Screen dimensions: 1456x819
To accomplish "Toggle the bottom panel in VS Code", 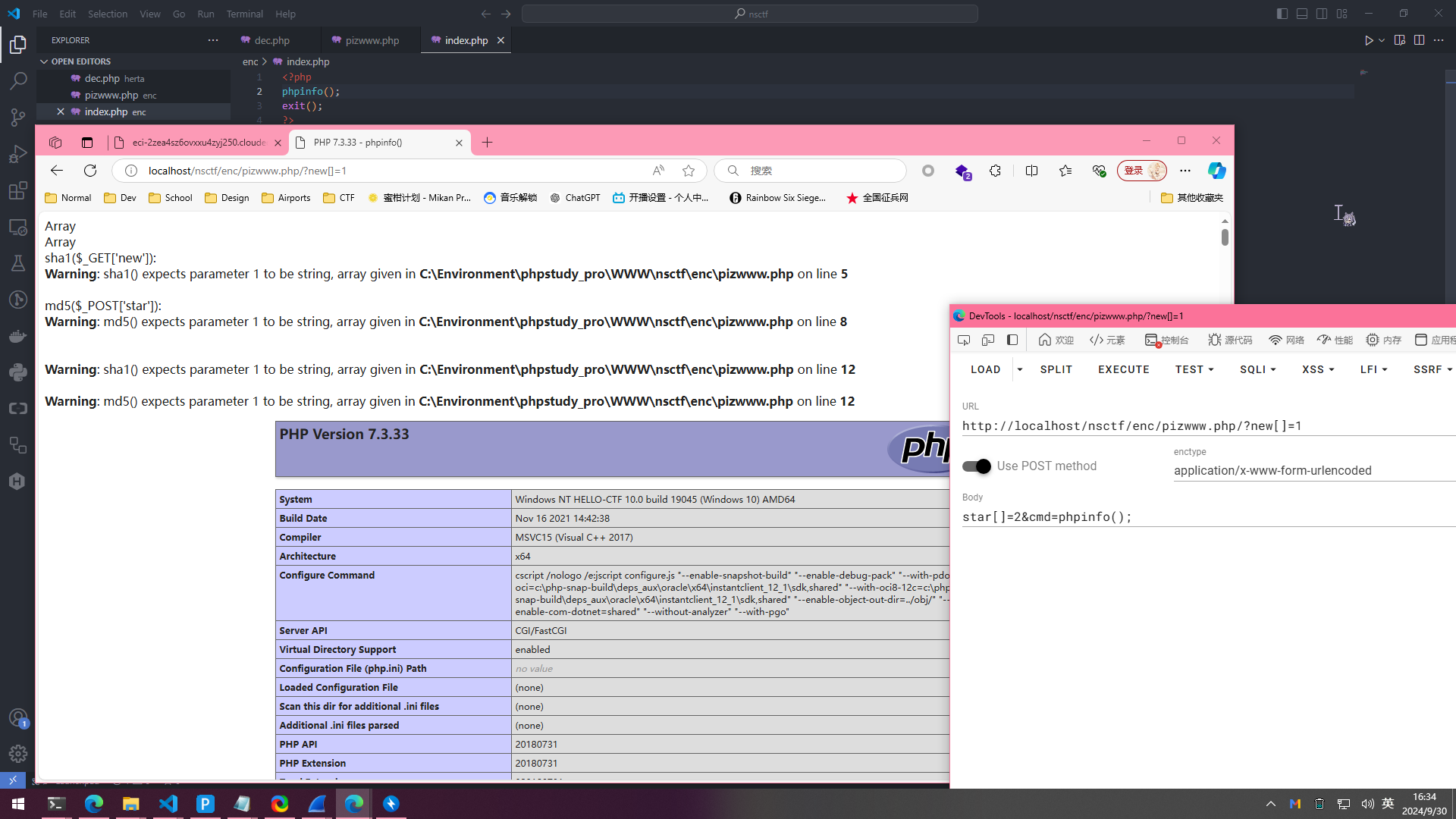I will click(x=1302, y=14).
